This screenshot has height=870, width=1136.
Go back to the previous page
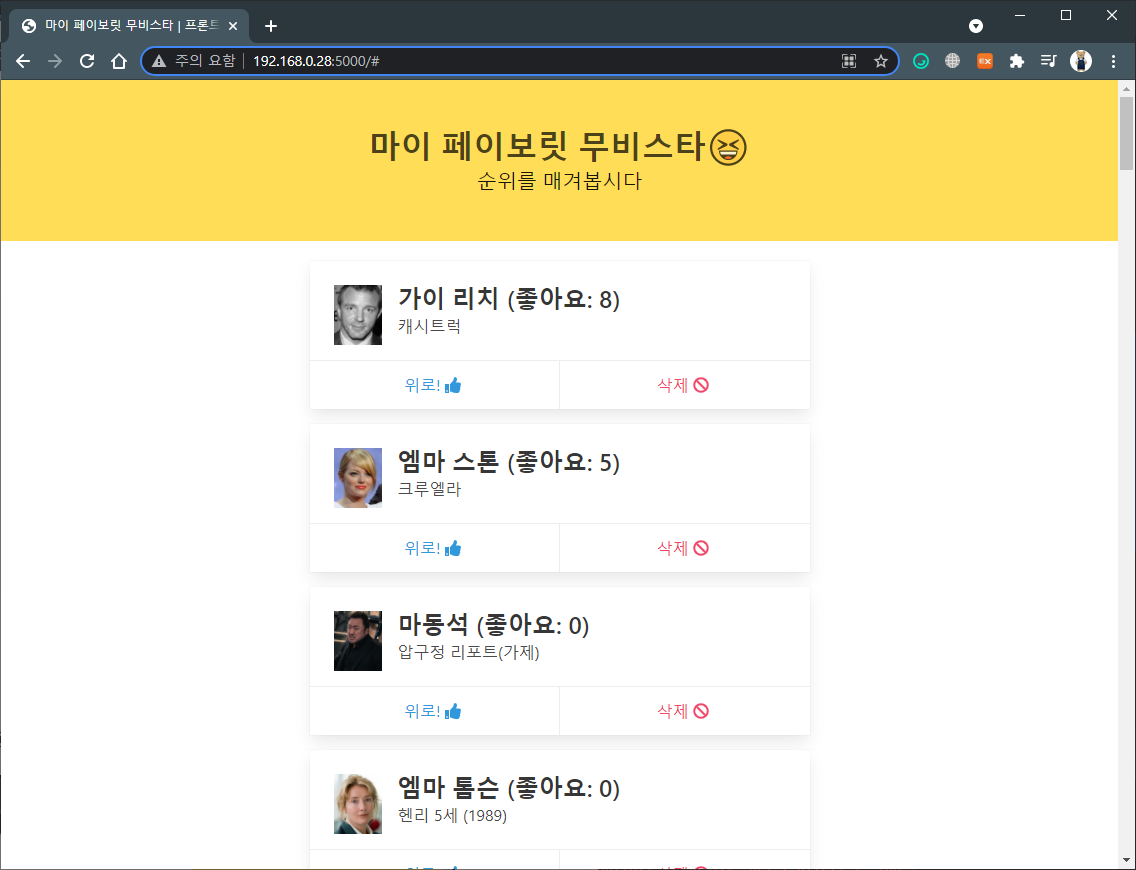coord(23,61)
